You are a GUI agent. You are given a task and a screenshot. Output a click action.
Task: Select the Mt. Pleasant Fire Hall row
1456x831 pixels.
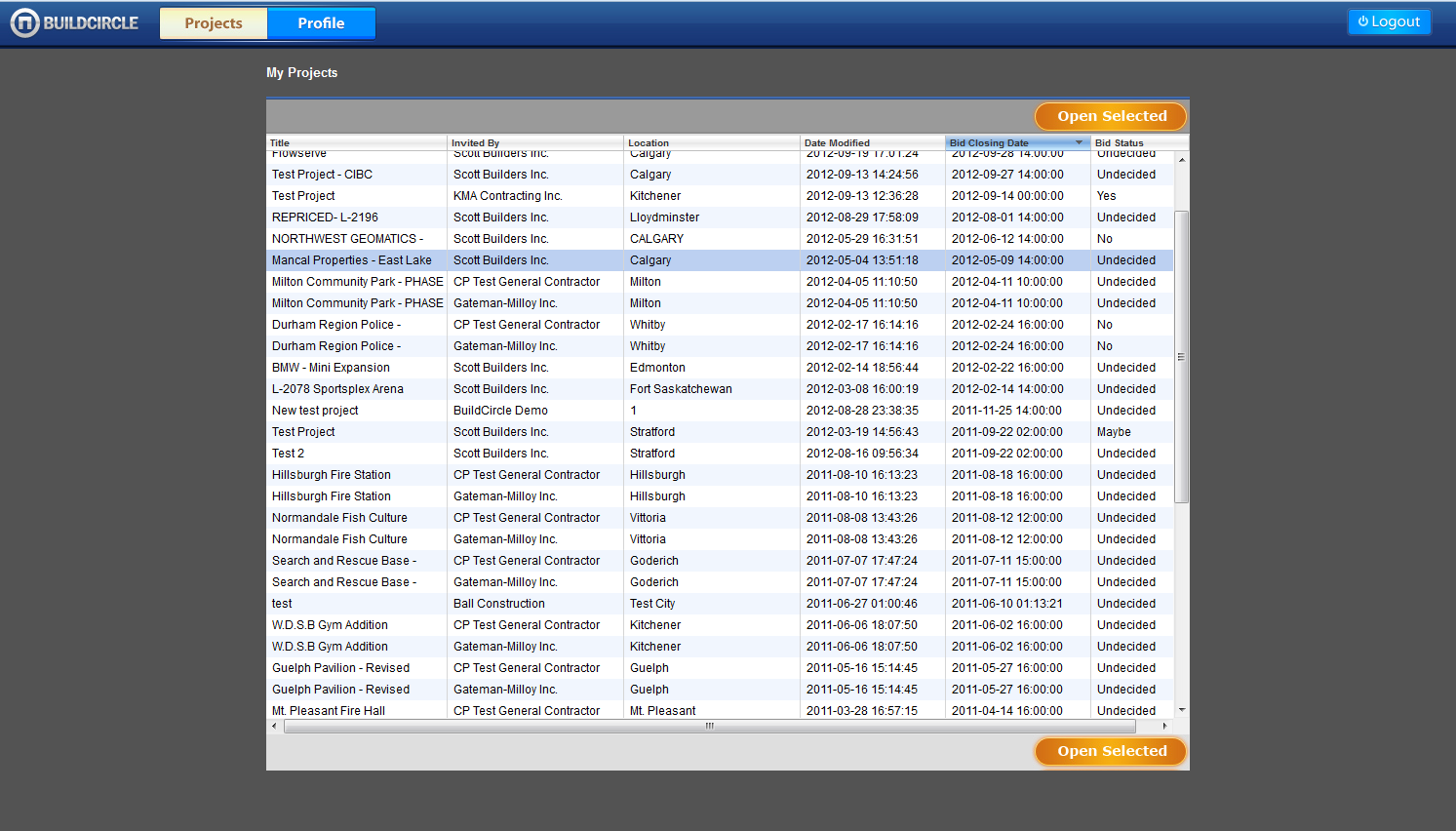[x=720, y=710]
